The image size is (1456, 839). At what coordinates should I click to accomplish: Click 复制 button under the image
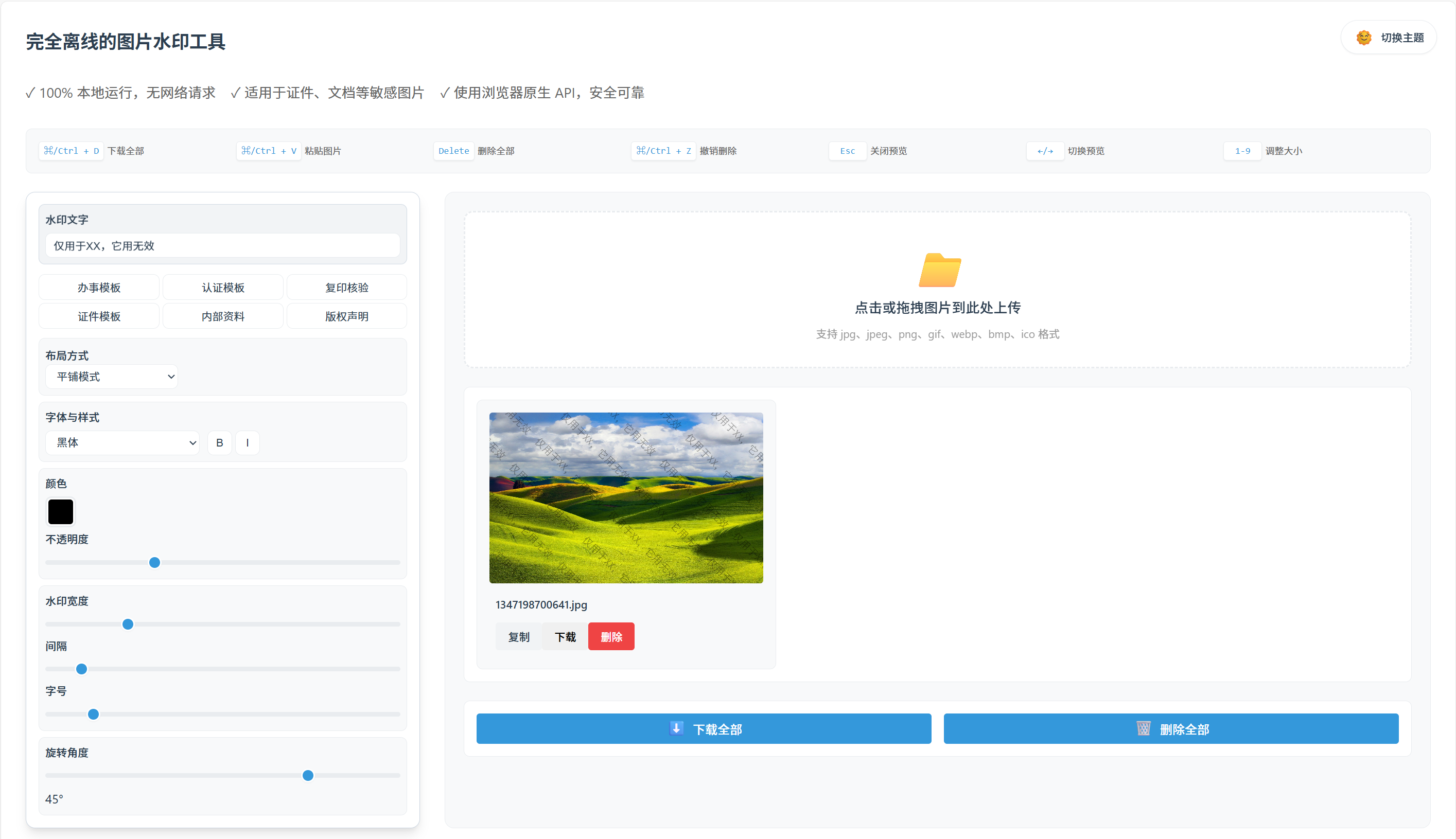518,637
